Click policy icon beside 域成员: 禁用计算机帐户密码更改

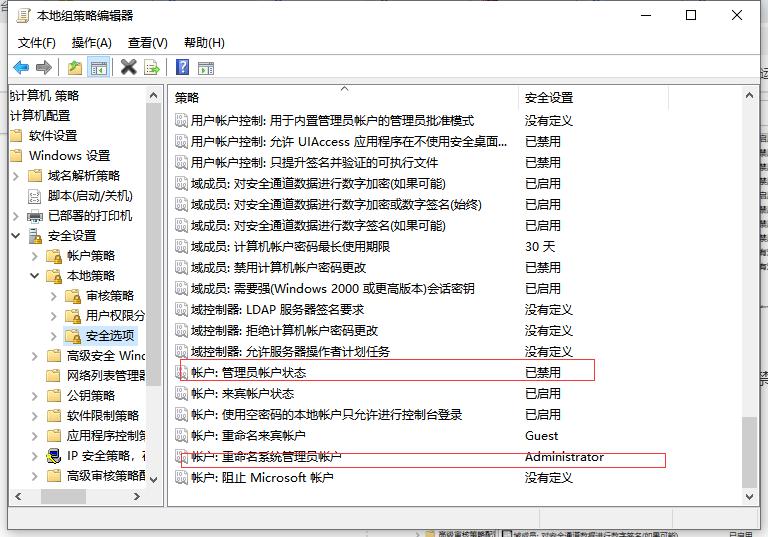coord(181,268)
